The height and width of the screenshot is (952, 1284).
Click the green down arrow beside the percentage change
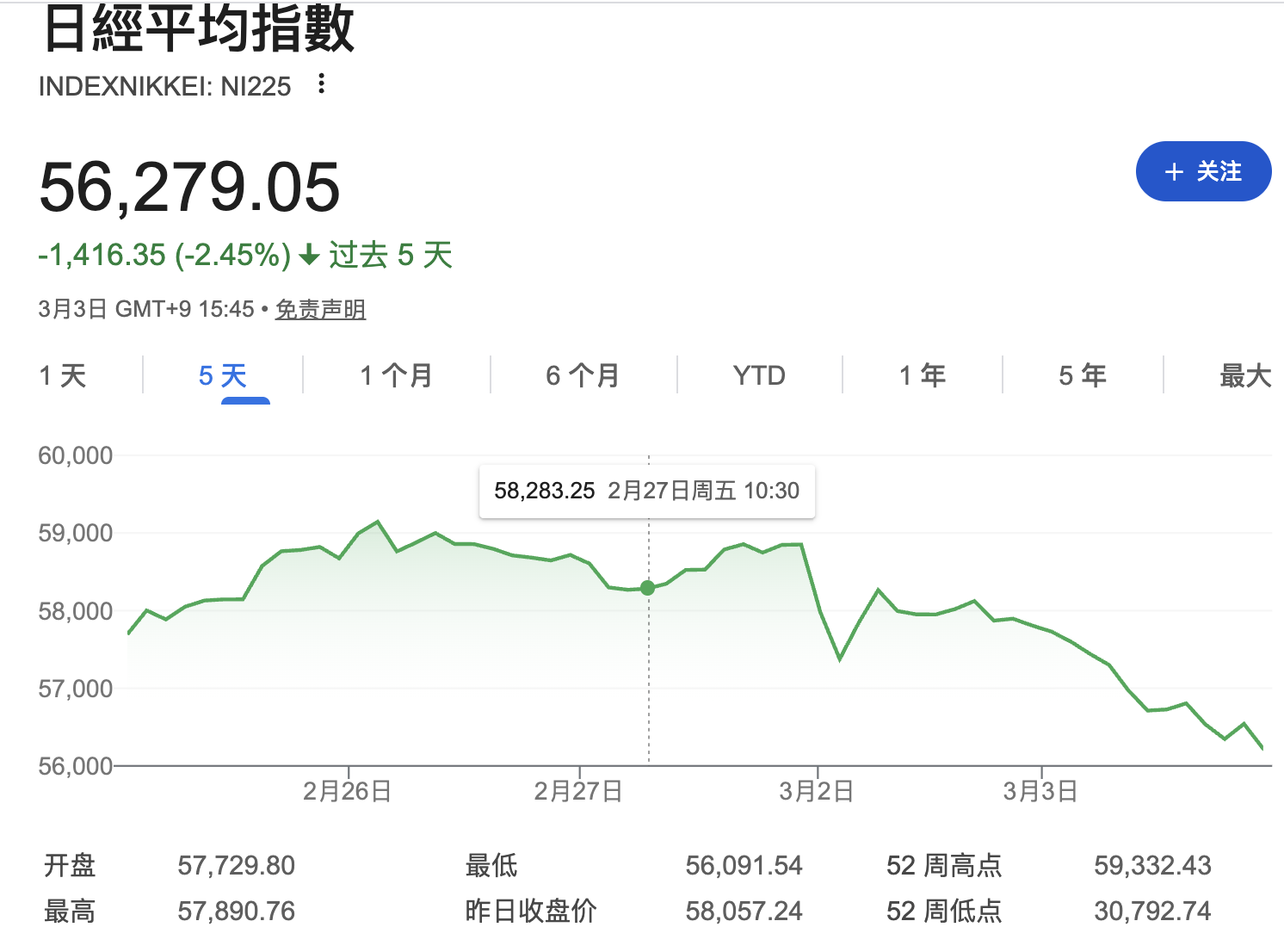coord(309,256)
